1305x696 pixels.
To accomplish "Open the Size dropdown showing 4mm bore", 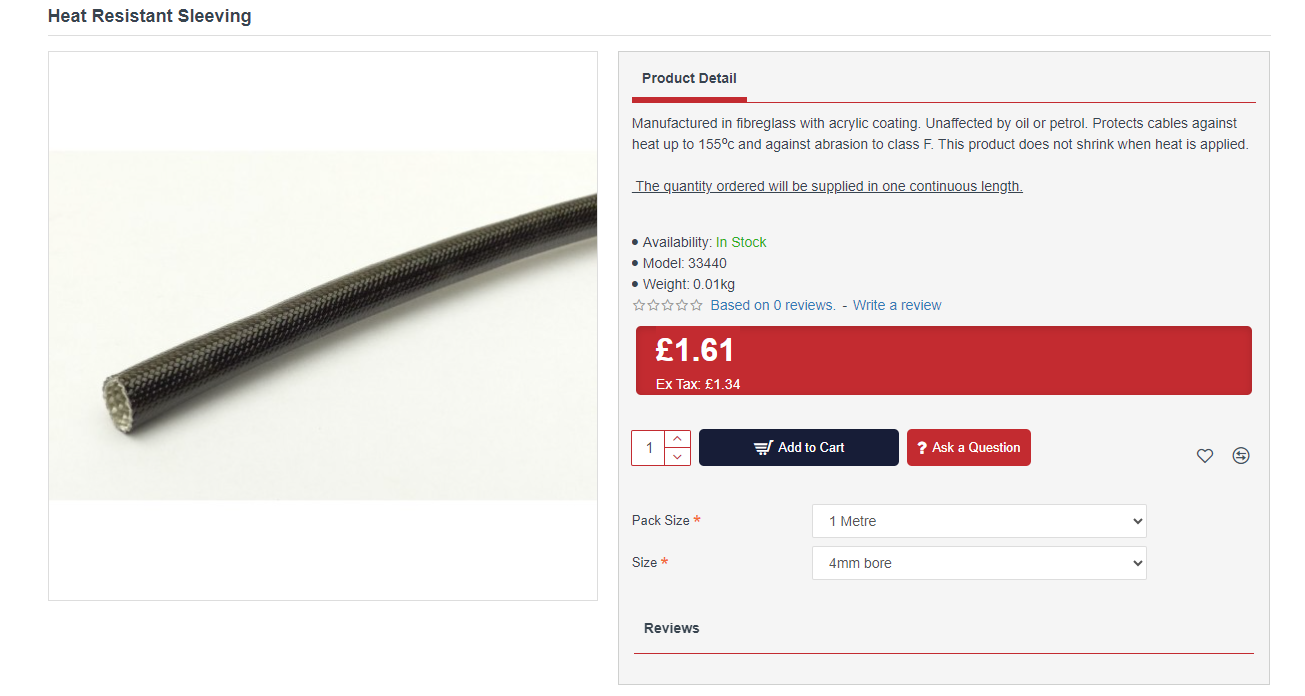I will 979,563.
